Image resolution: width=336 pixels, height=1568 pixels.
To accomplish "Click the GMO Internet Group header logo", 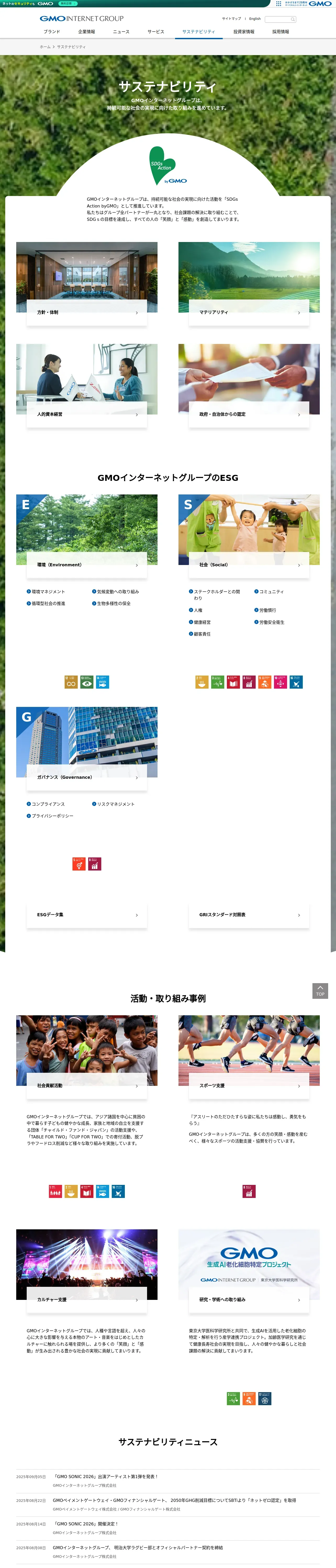I will 82,19.
